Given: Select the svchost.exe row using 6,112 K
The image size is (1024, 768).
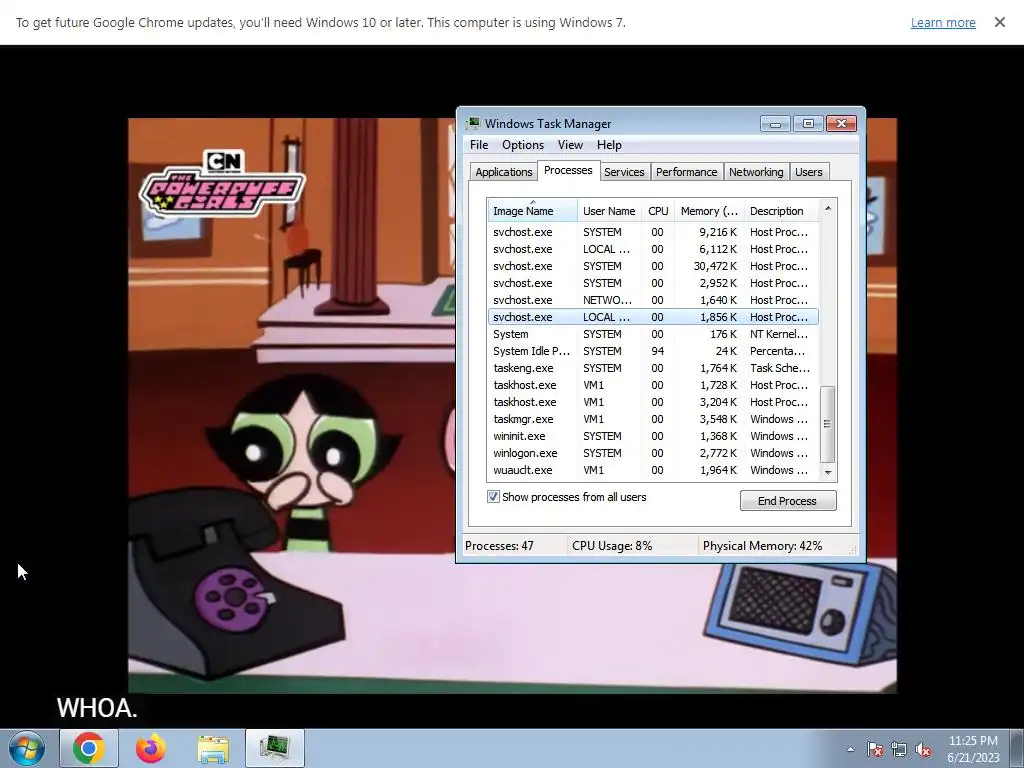Looking at the screenshot, I should click(x=653, y=249).
